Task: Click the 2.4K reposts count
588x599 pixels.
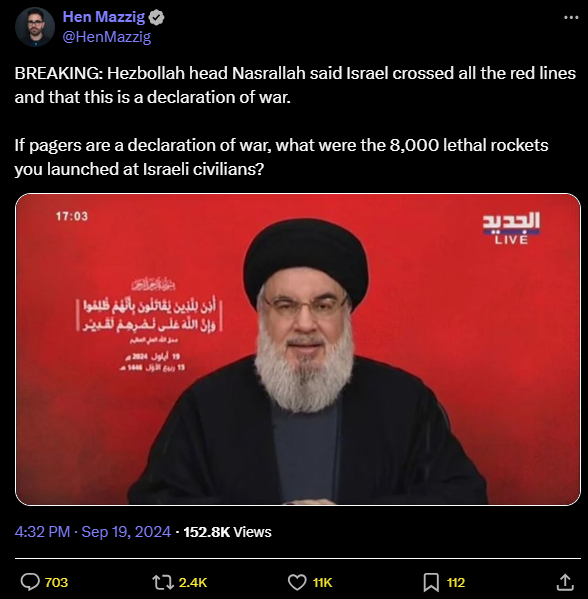Action: 193,583
